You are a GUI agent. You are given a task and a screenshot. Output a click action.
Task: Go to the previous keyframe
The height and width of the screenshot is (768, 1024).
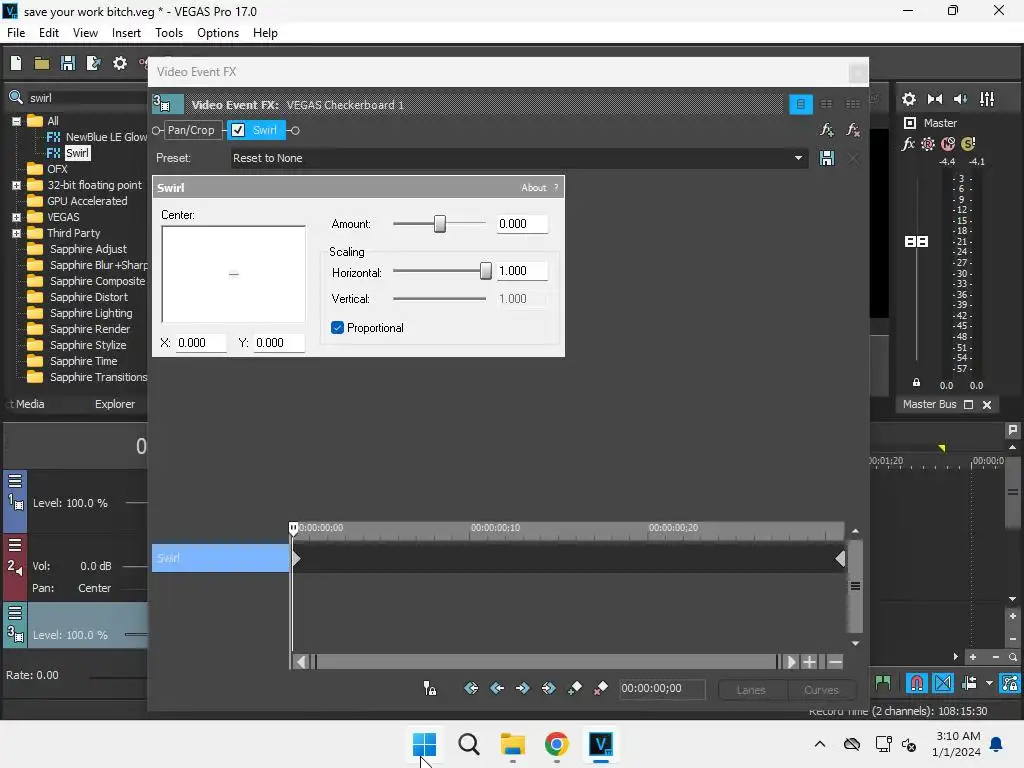497,688
